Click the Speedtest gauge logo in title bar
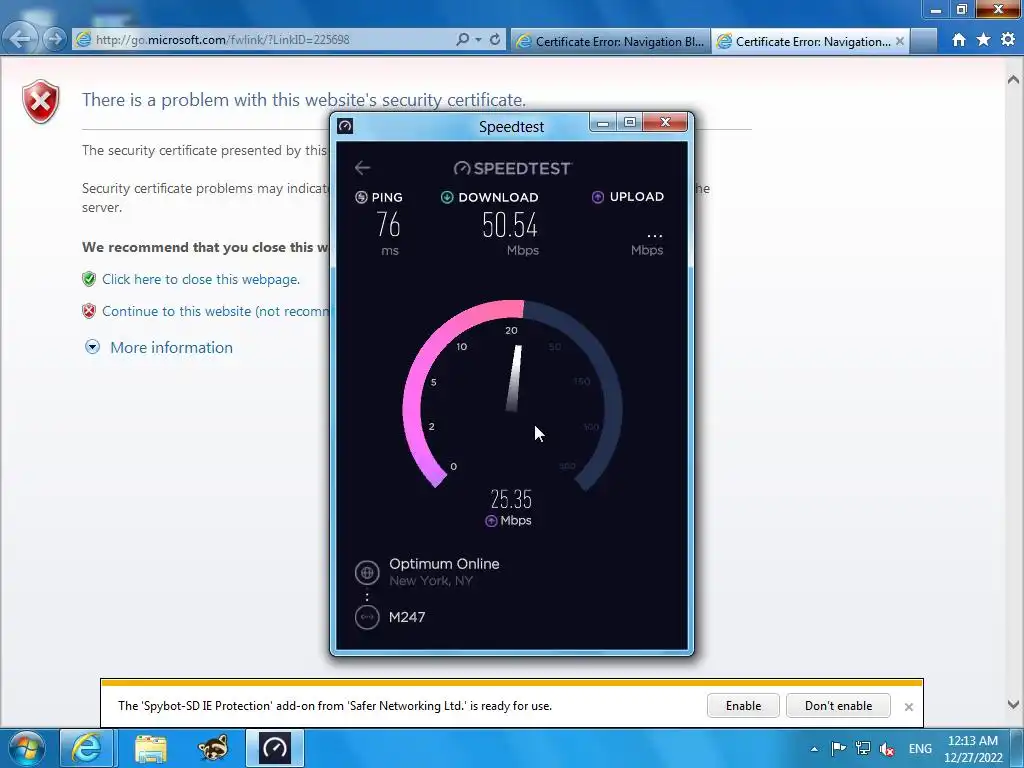This screenshot has height=768, width=1024. (x=345, y=126)
